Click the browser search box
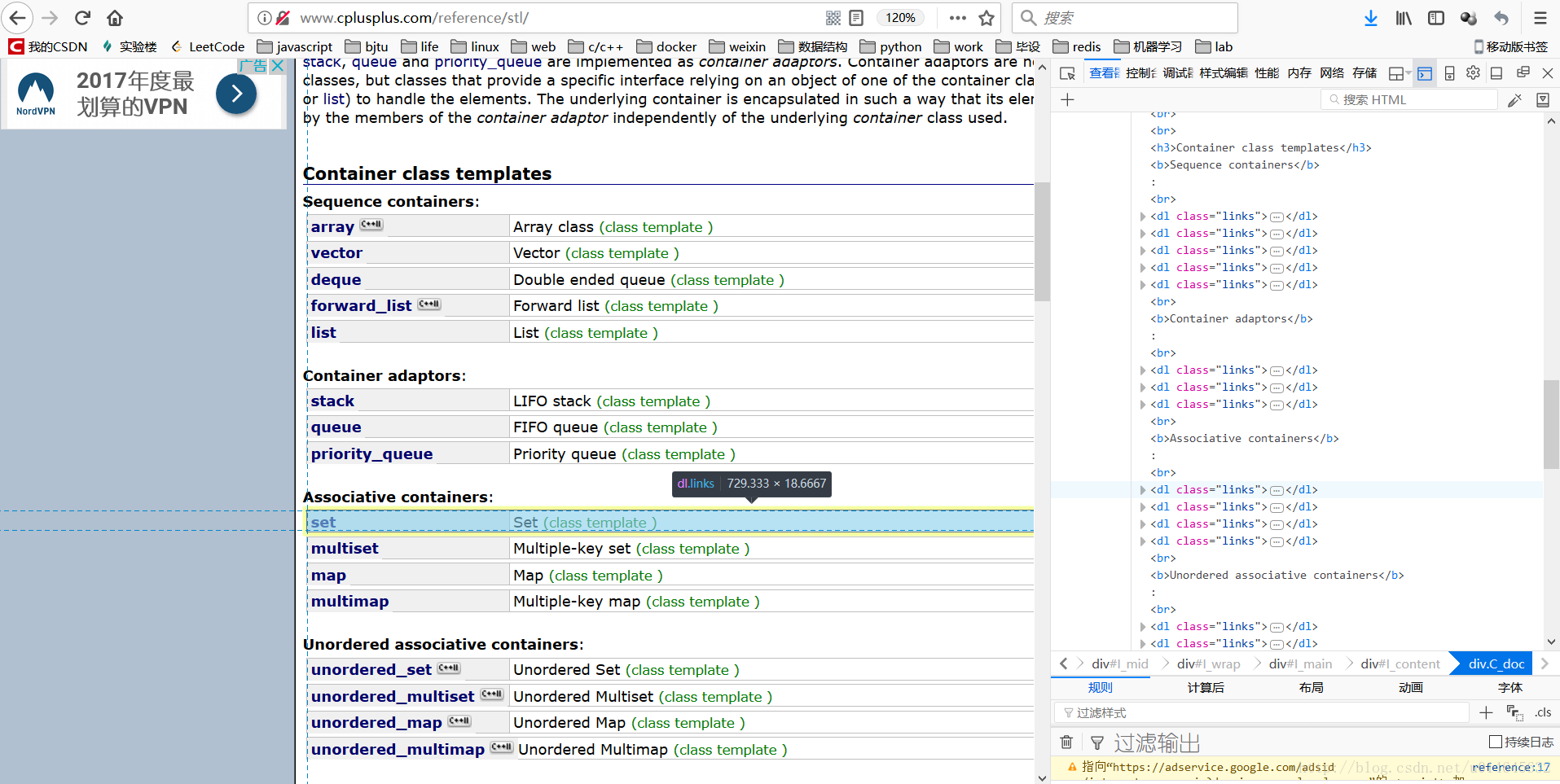This screenshot has width=1560, height=784. pos(1124,18)
